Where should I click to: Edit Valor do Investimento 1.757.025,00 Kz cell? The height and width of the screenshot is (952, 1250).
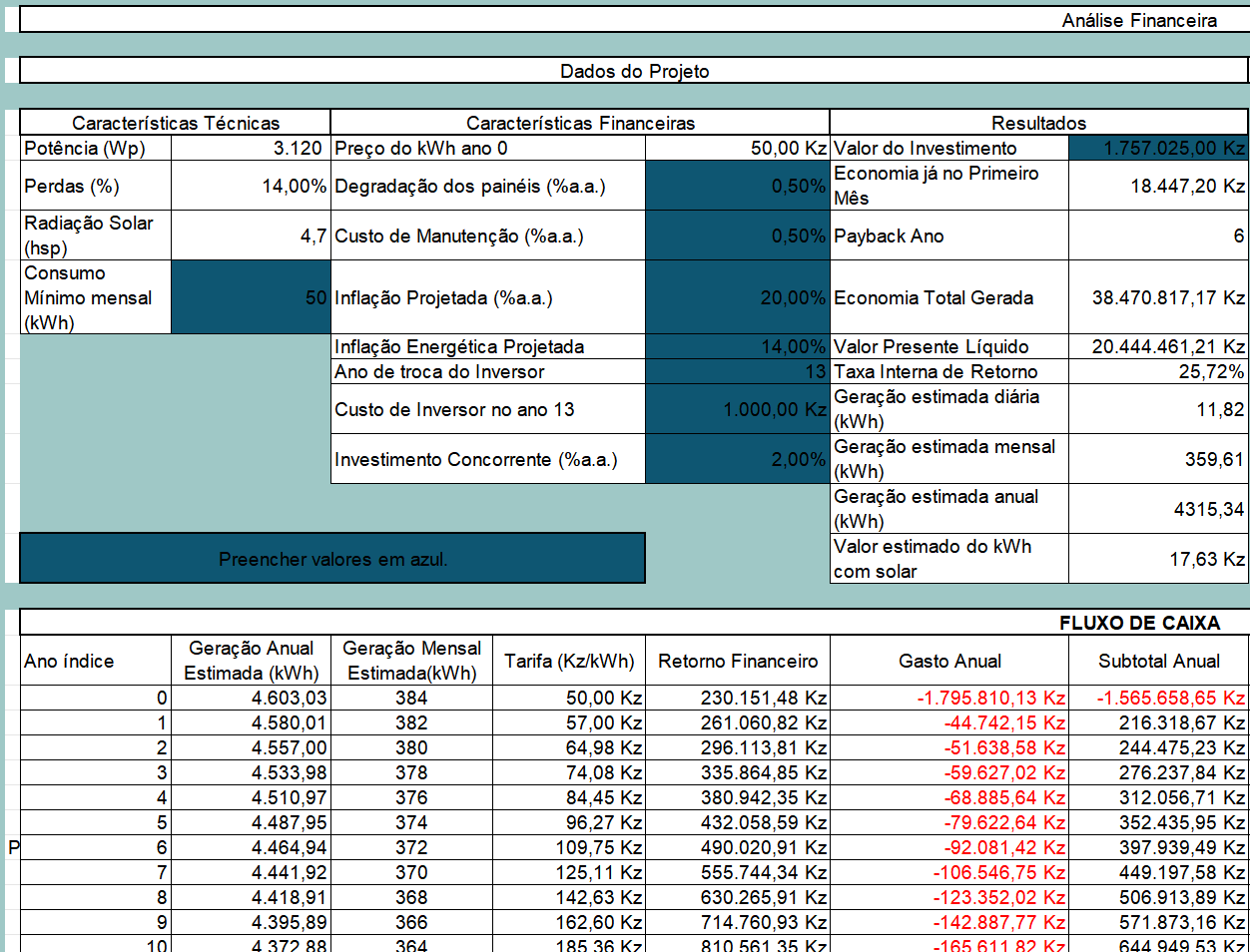(x=1158, y=148)
